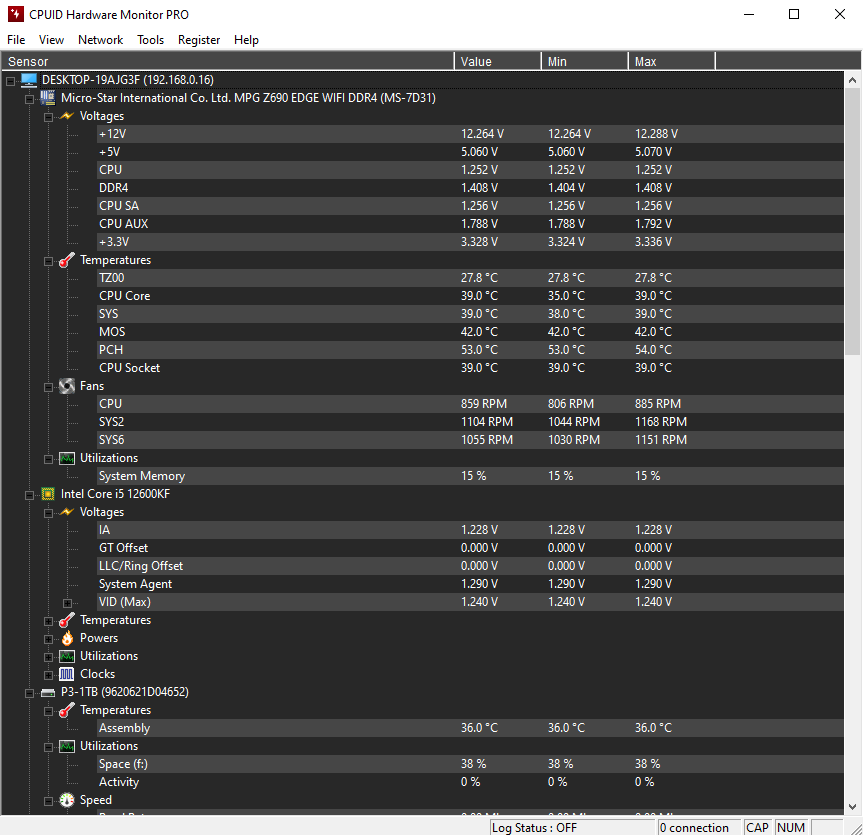Image resolution: width=863 pixels, height=835 pixels.
Task: Open the View menu
Action: click(x=51, y=40)
